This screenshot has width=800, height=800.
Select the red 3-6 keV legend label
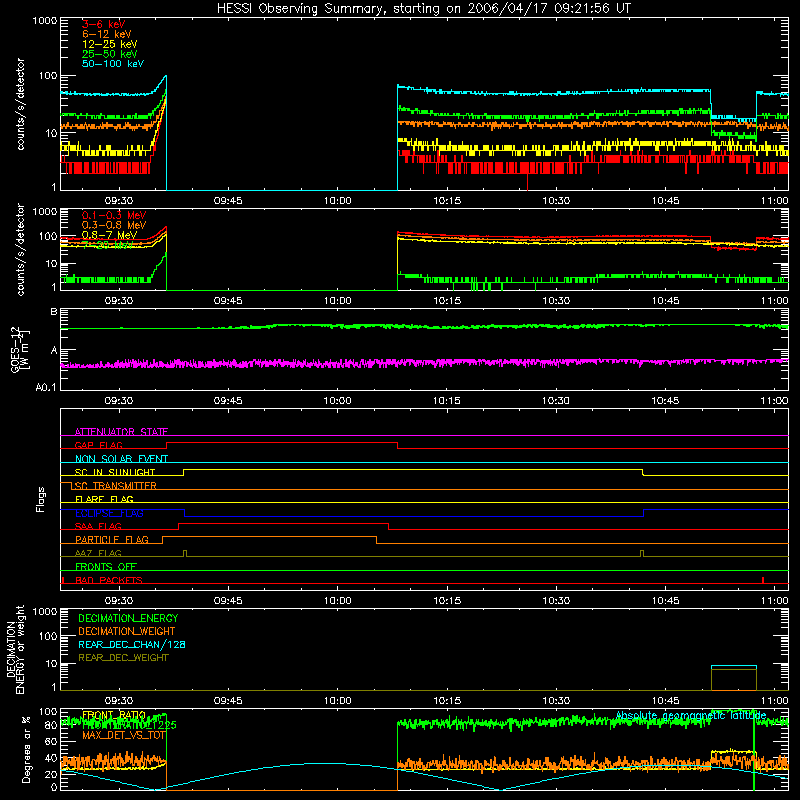(104, 24)
